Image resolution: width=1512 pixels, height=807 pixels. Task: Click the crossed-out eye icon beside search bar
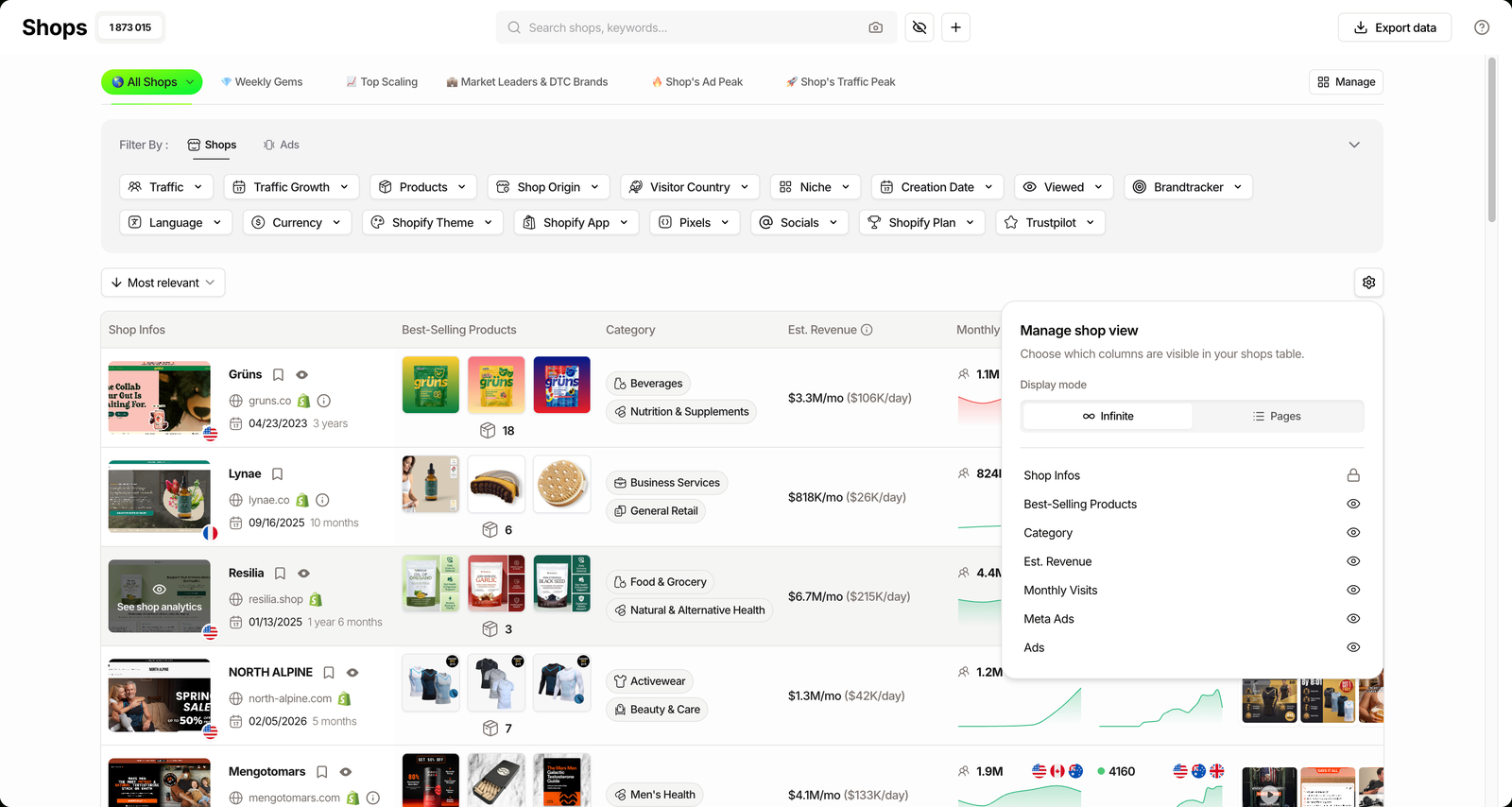click(x=919, y=27)
